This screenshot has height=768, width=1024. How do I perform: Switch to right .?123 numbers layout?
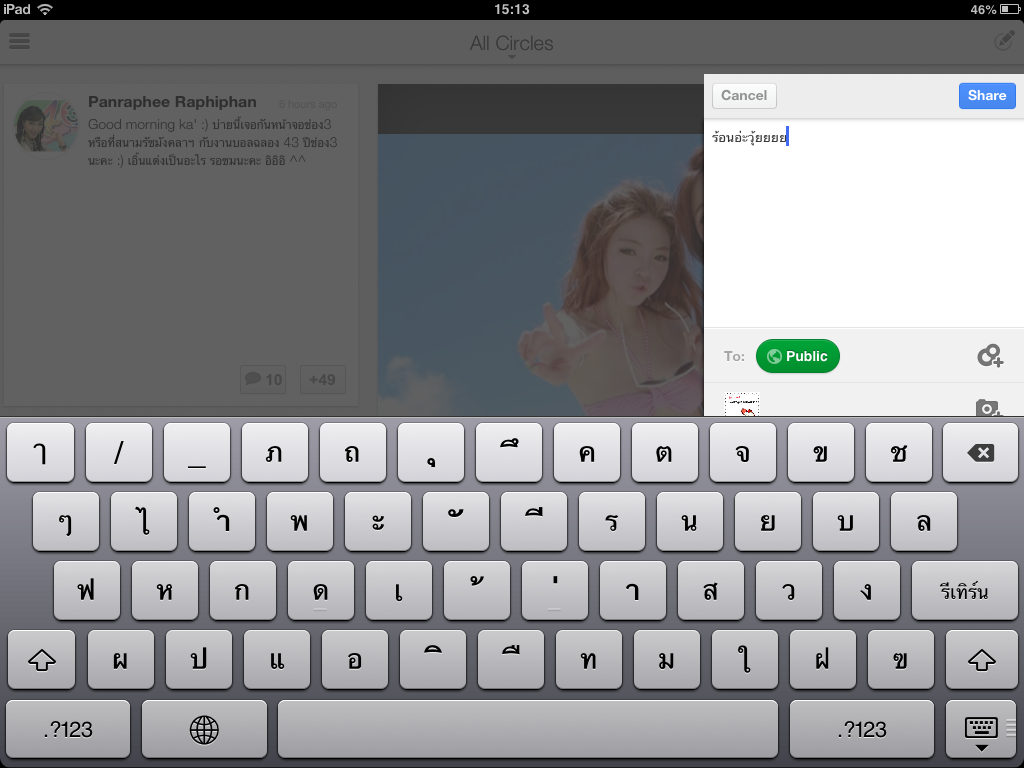(x=861, y=729)
